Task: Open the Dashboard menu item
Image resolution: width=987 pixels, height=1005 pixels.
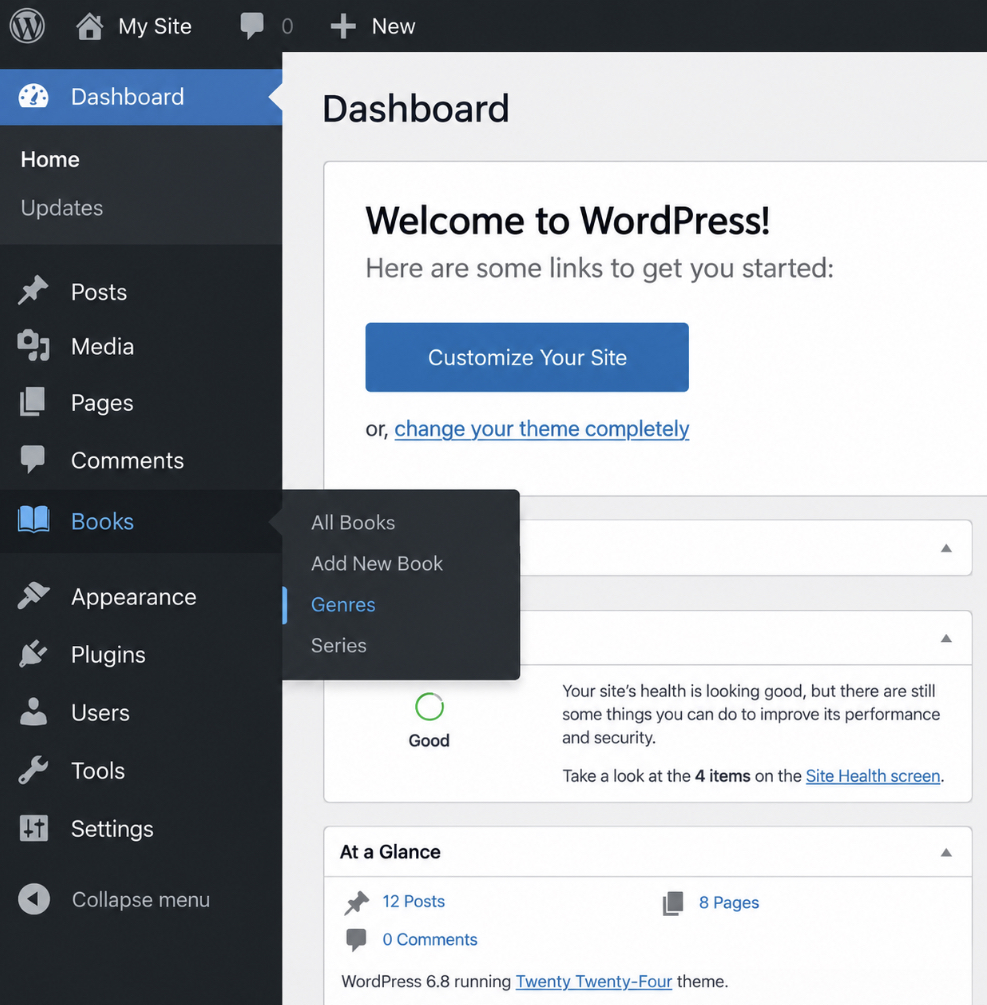Action: tap(141, 97)
